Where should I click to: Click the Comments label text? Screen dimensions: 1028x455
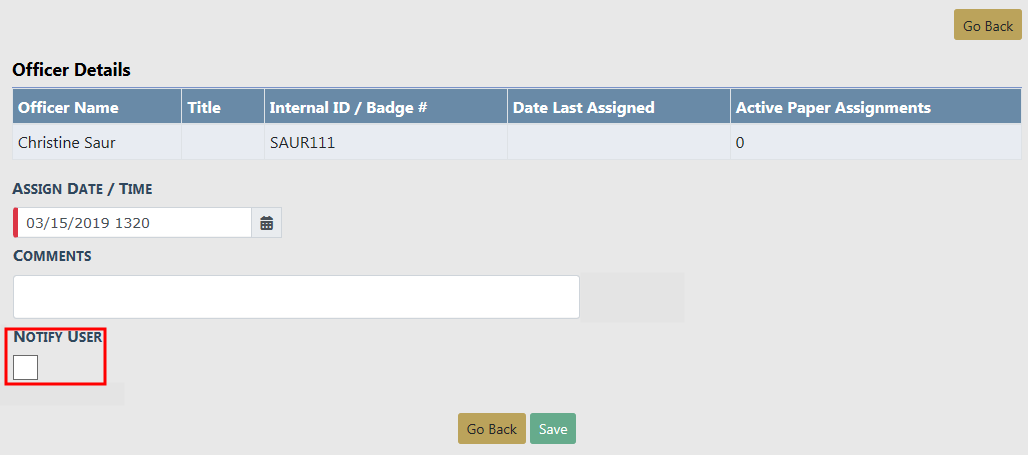[52, 256]
